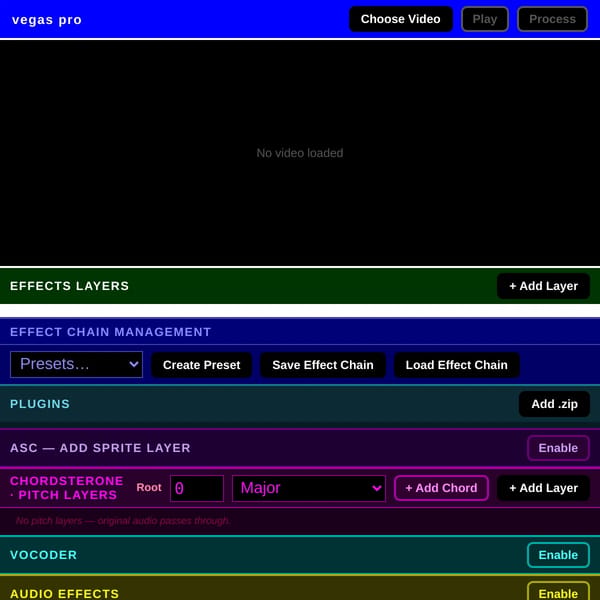Click the Process button
This screenshot has width=600, height=600.
pyautogui.click(x=552, y=19)
